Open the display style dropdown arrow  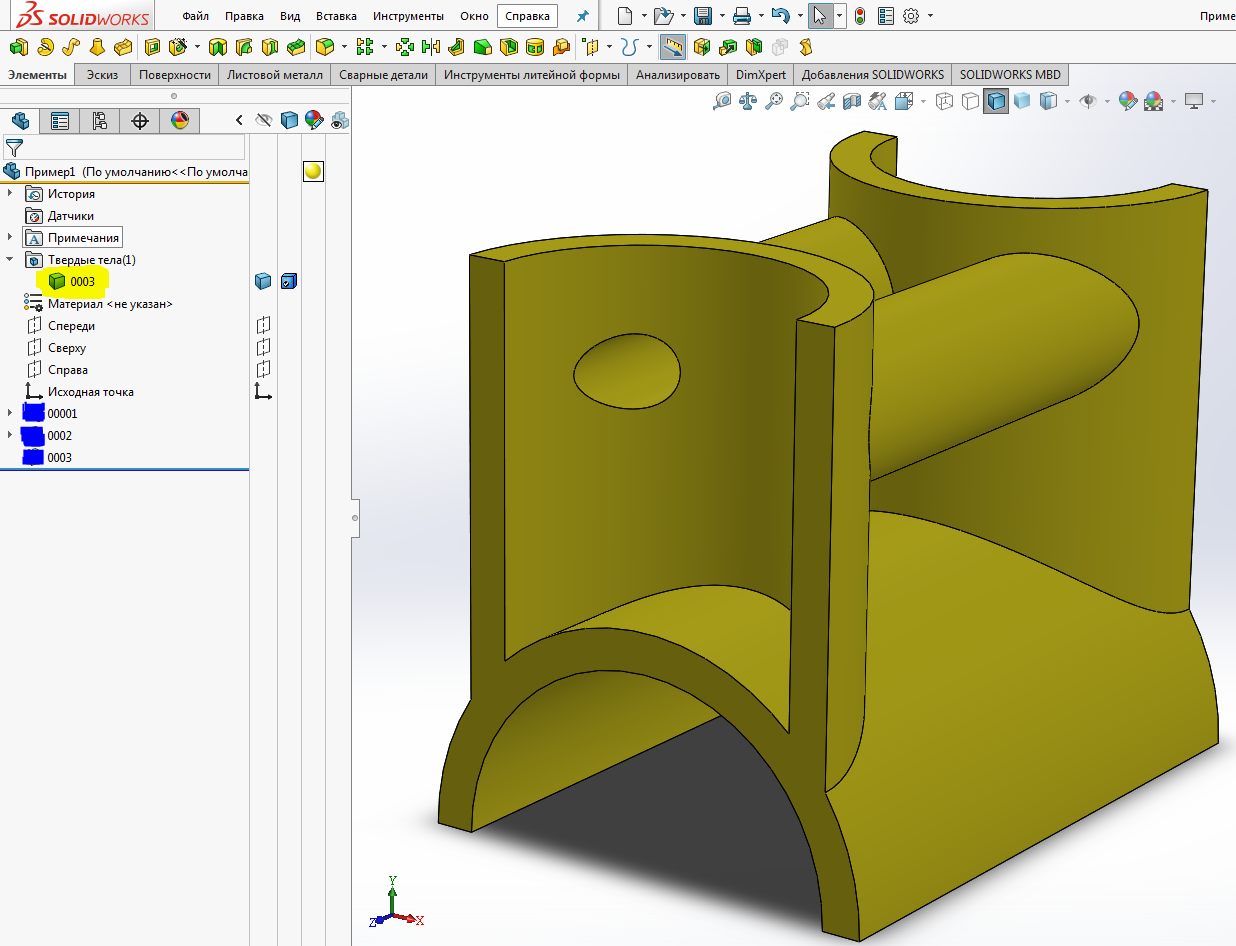[x=1067, y=101]
